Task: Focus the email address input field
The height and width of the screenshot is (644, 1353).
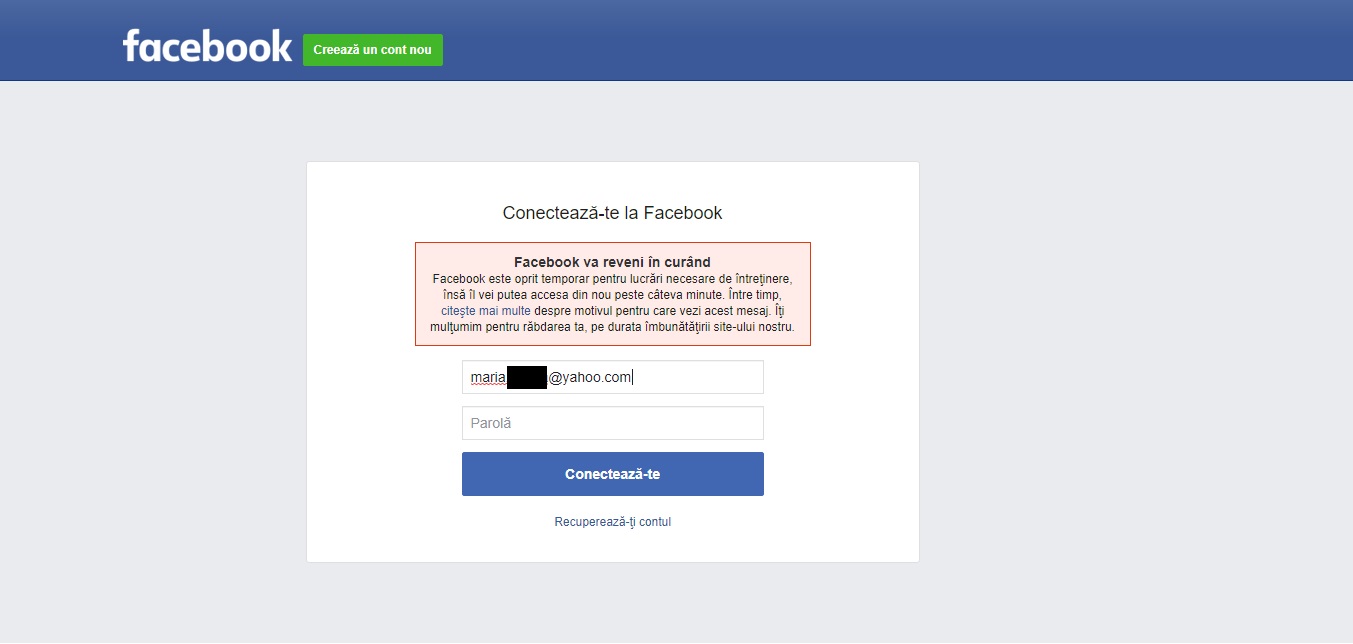Action: pos(700,377)
